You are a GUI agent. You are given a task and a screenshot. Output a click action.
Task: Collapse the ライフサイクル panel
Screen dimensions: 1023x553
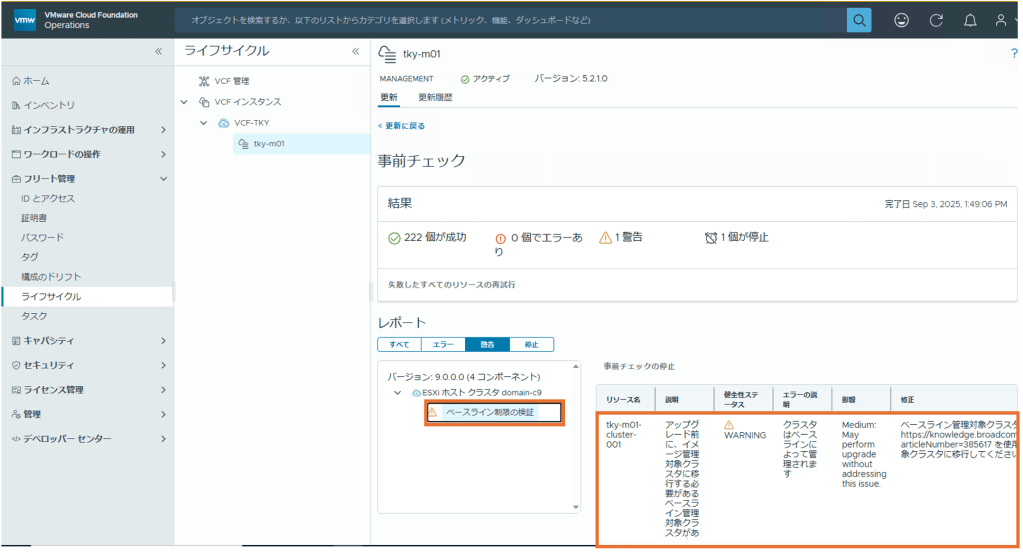coord(356,51)
